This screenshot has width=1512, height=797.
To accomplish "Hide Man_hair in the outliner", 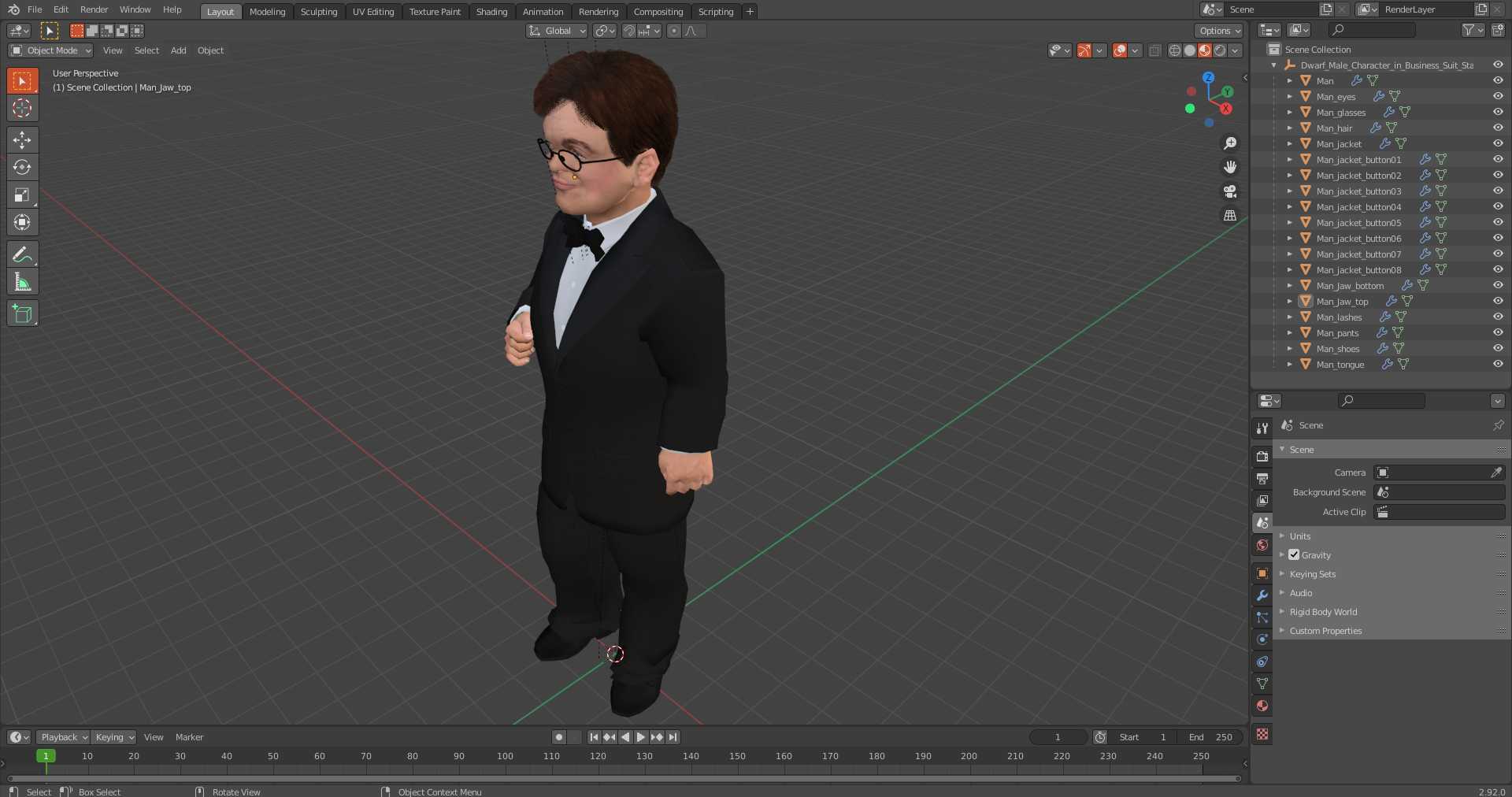I will [1498, 128].
